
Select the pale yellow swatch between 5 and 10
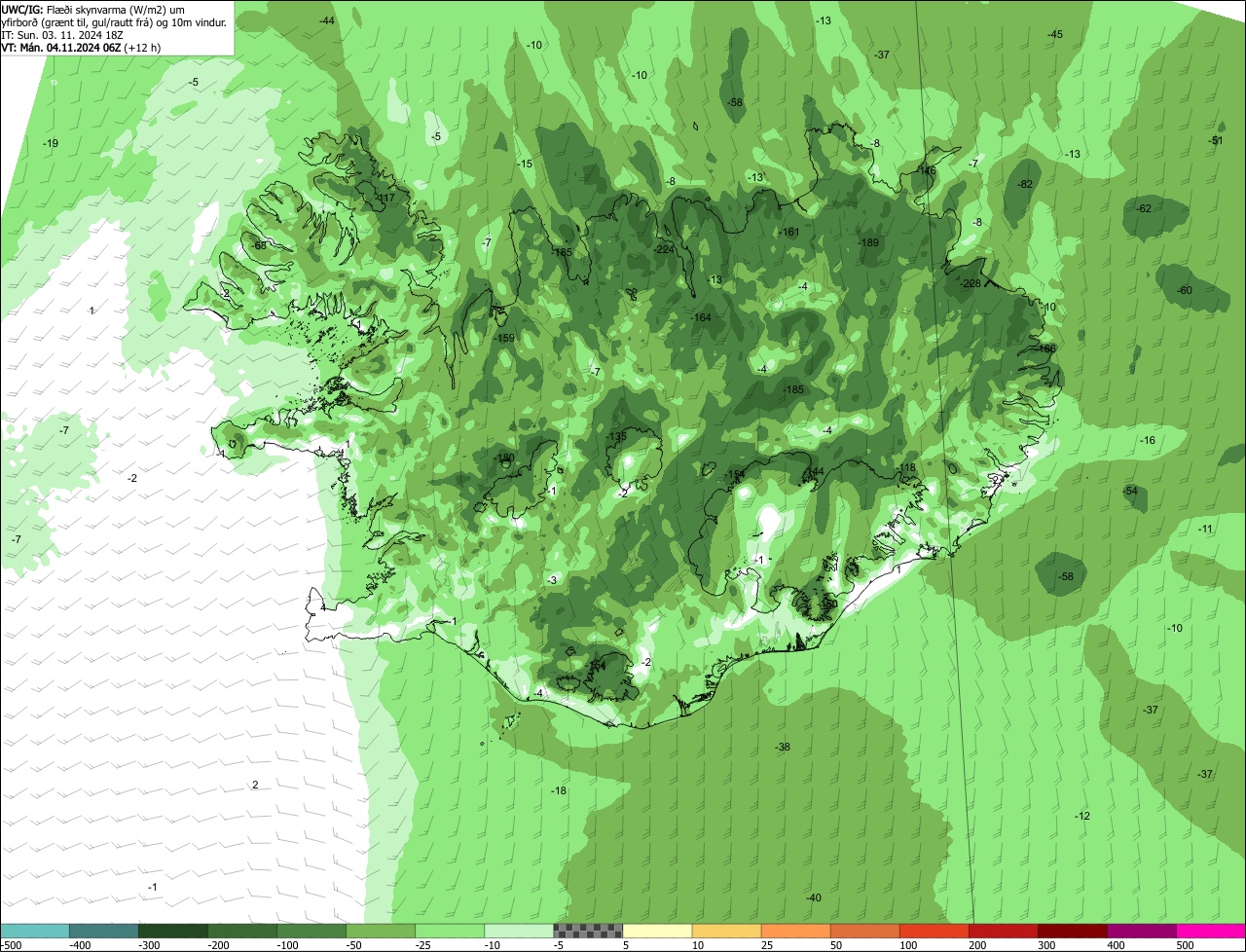click(x=657, y=931)
